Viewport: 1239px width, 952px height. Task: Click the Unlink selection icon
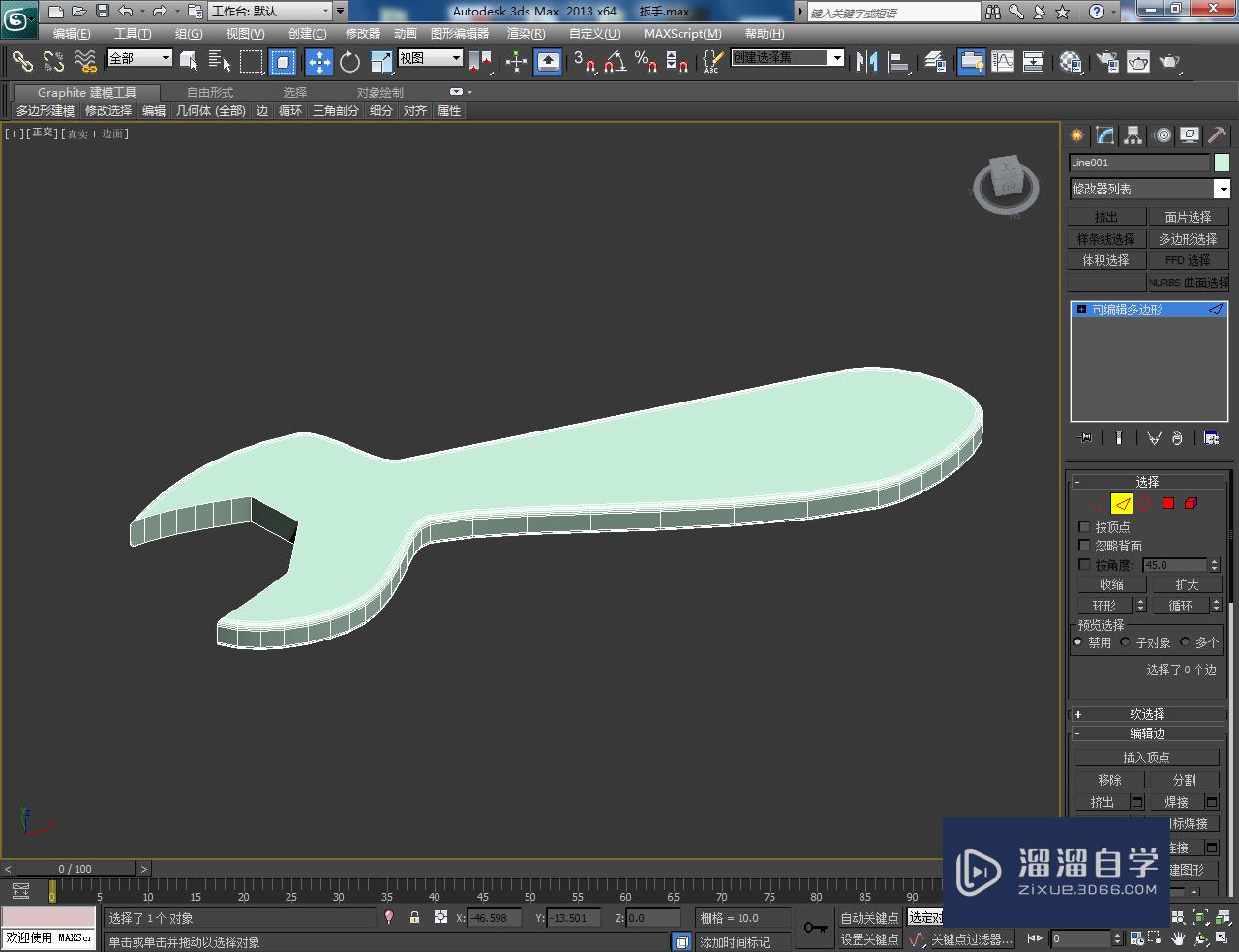(53, 62)
